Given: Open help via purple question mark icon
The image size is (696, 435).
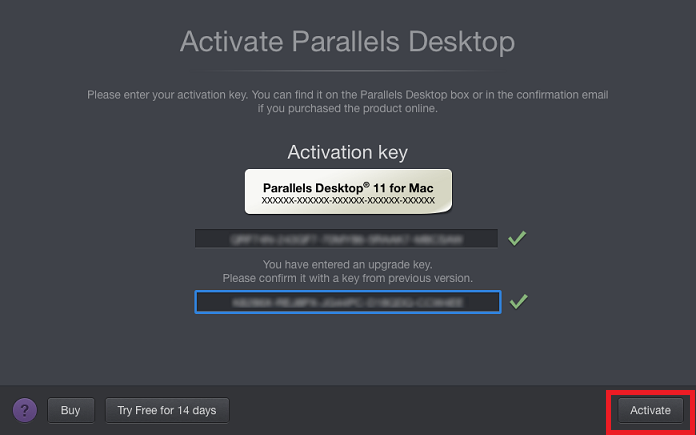Looking at the screenshot, I should pos(25,410).
